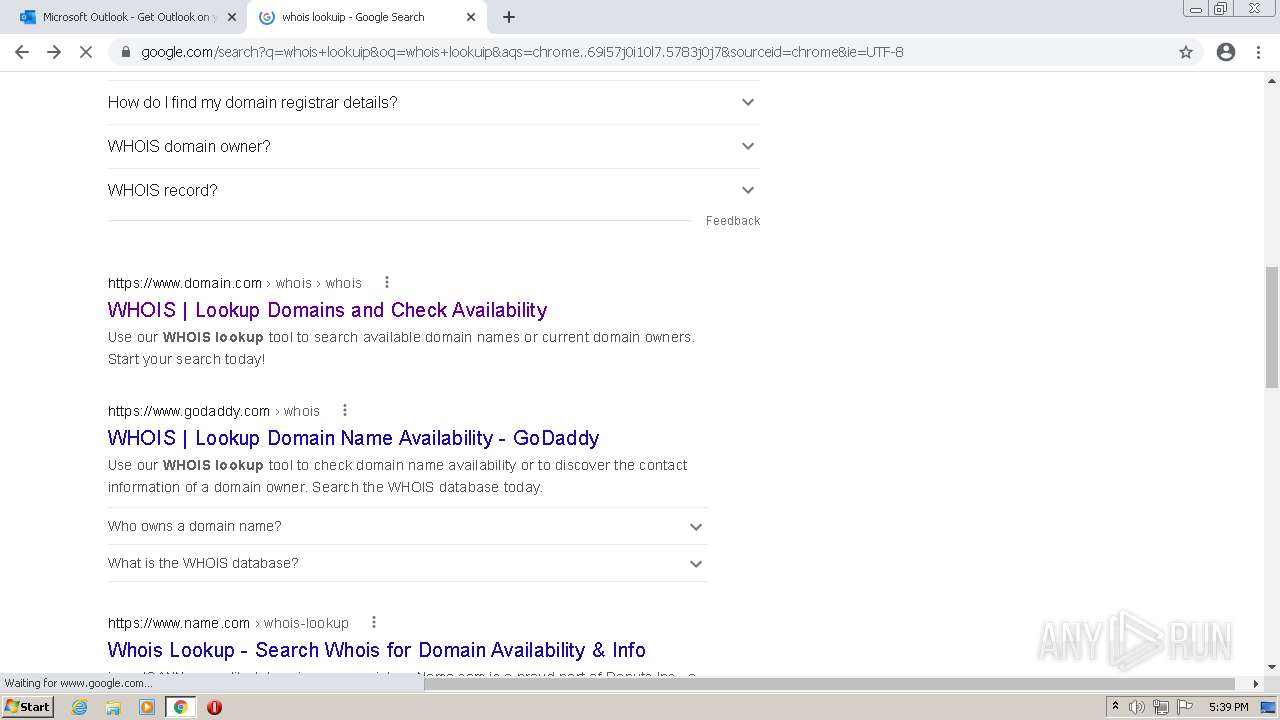Open Windows Explorer folder icon in taskbar
Screen dimensions: 1280x720
(x=113, y=707)
